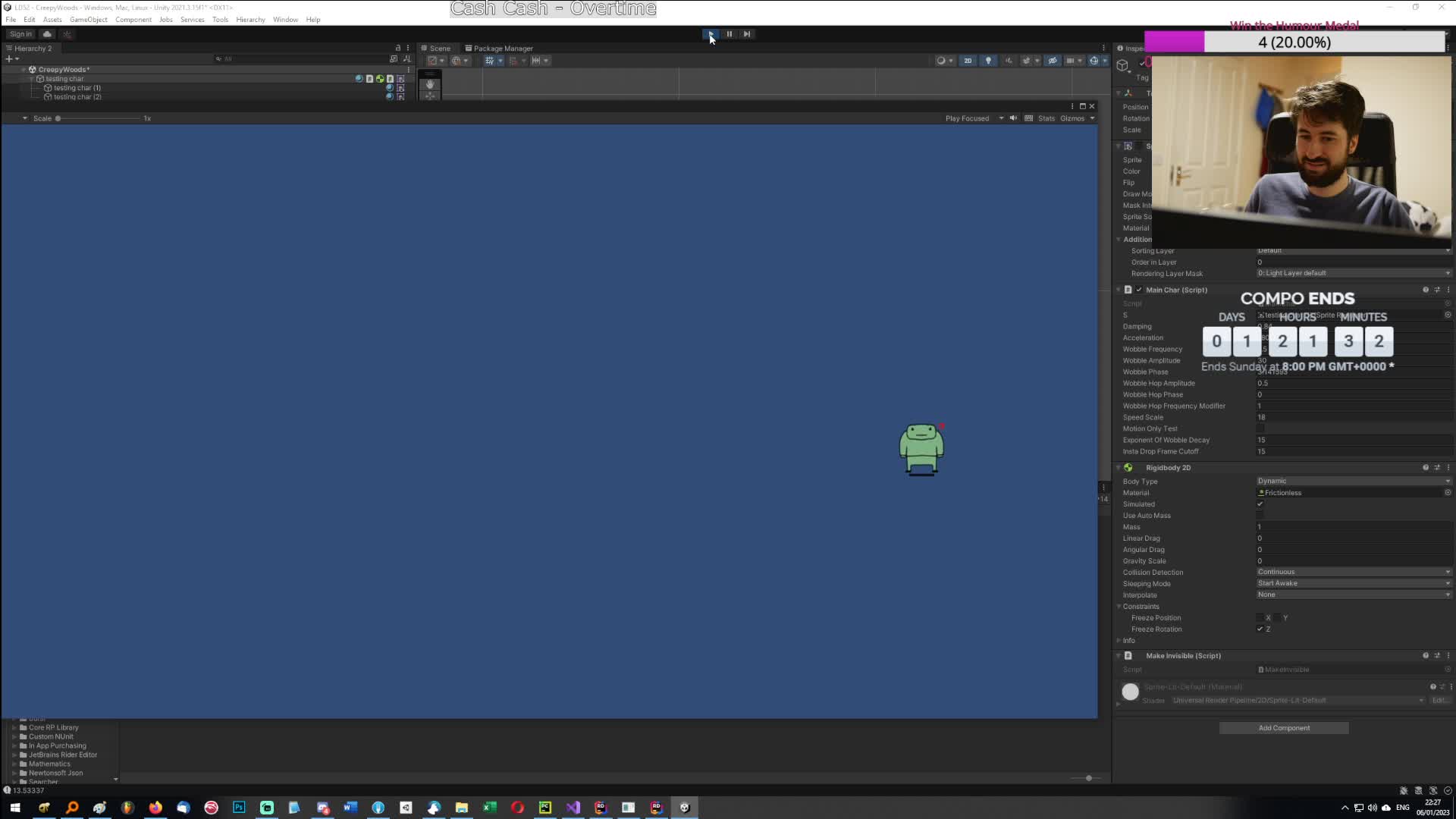This screenshot has width=1456, height=819.
Task: Switch to the Package Manager tab
Action: point(499,49)
